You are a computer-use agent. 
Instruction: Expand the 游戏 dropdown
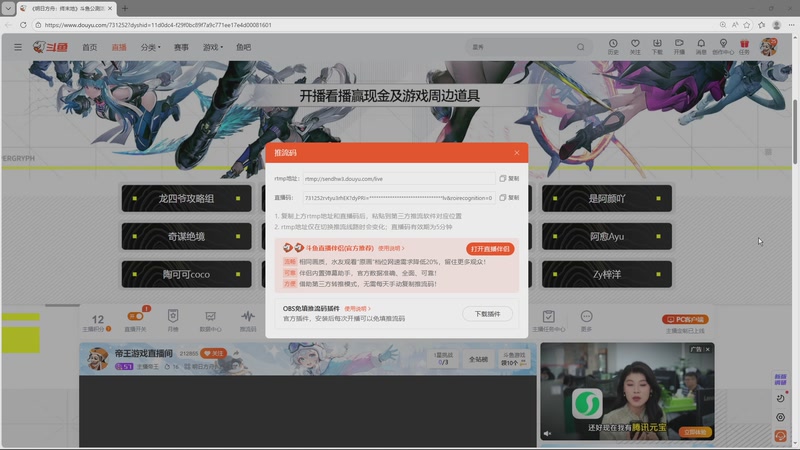pos(213,47)
